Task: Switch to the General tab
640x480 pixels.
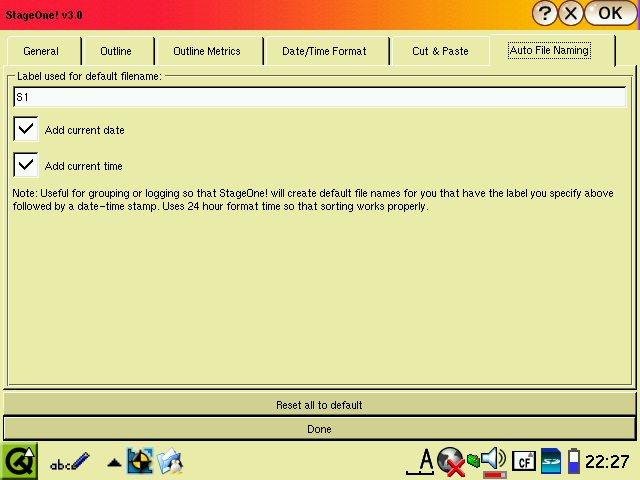Action: pos(41,51)
